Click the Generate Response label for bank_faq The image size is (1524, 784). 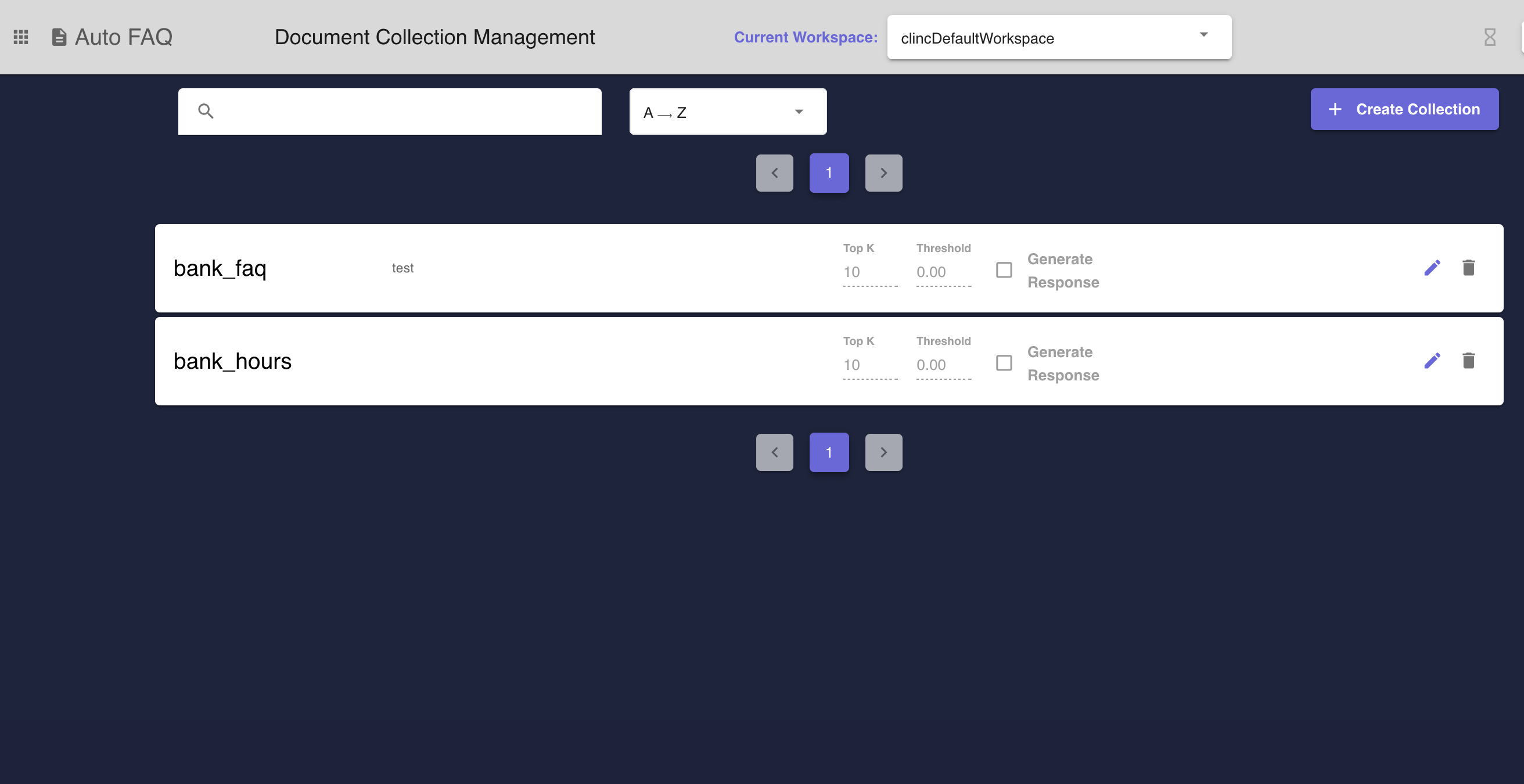(1063, 271)
